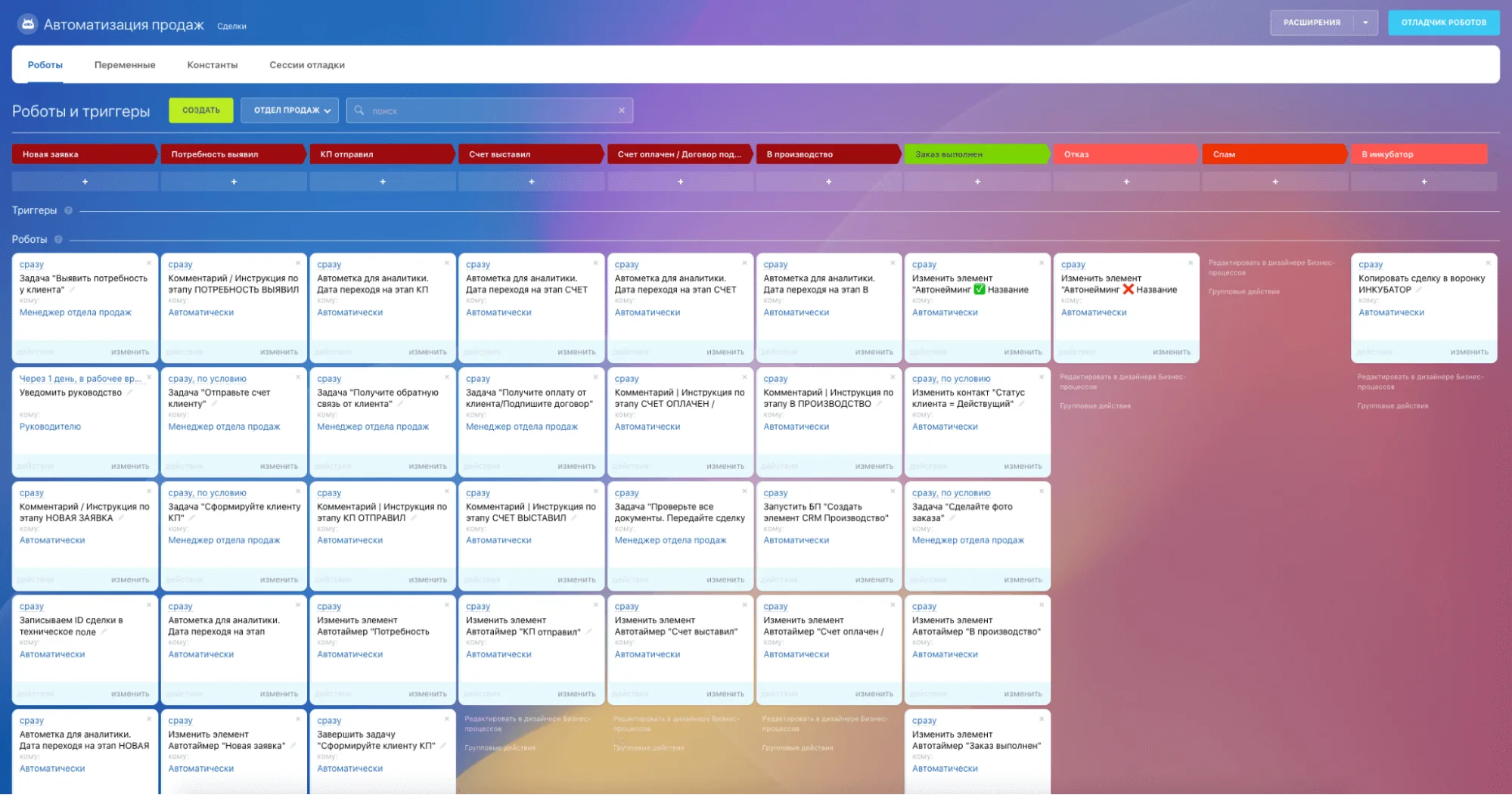This screenshot has width=1512, height=795.
Task: Switch to the Роботы tab
Action: (x=45, y=65)
